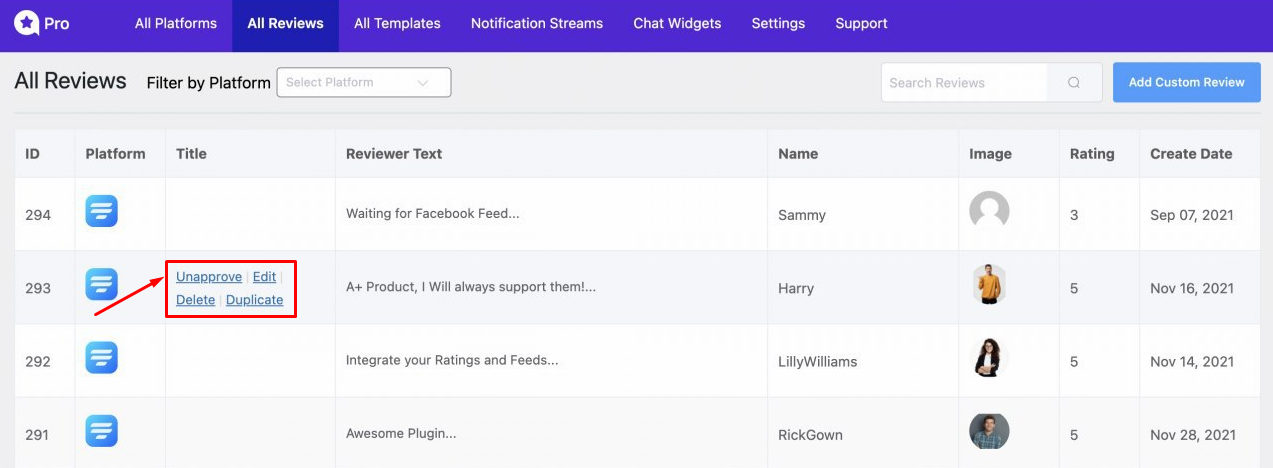Open RickGown's reviewer photo

[989, 431]
